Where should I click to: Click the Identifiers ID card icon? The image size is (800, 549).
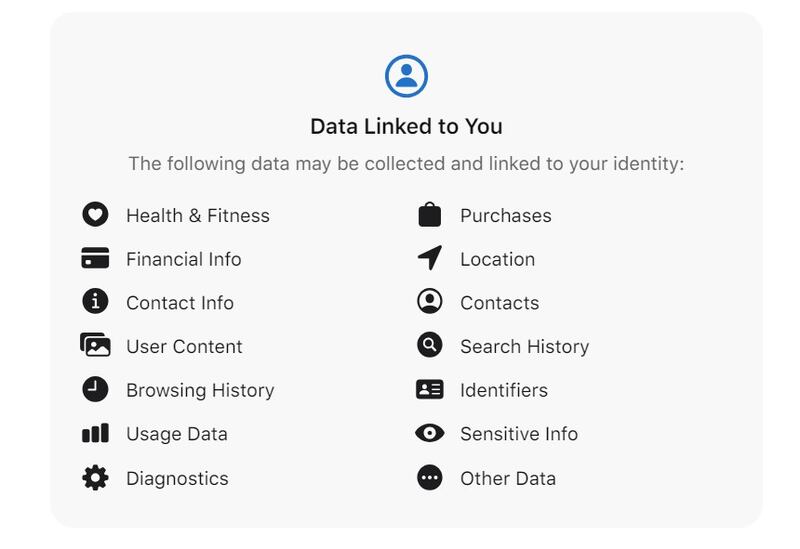point(429,390)
